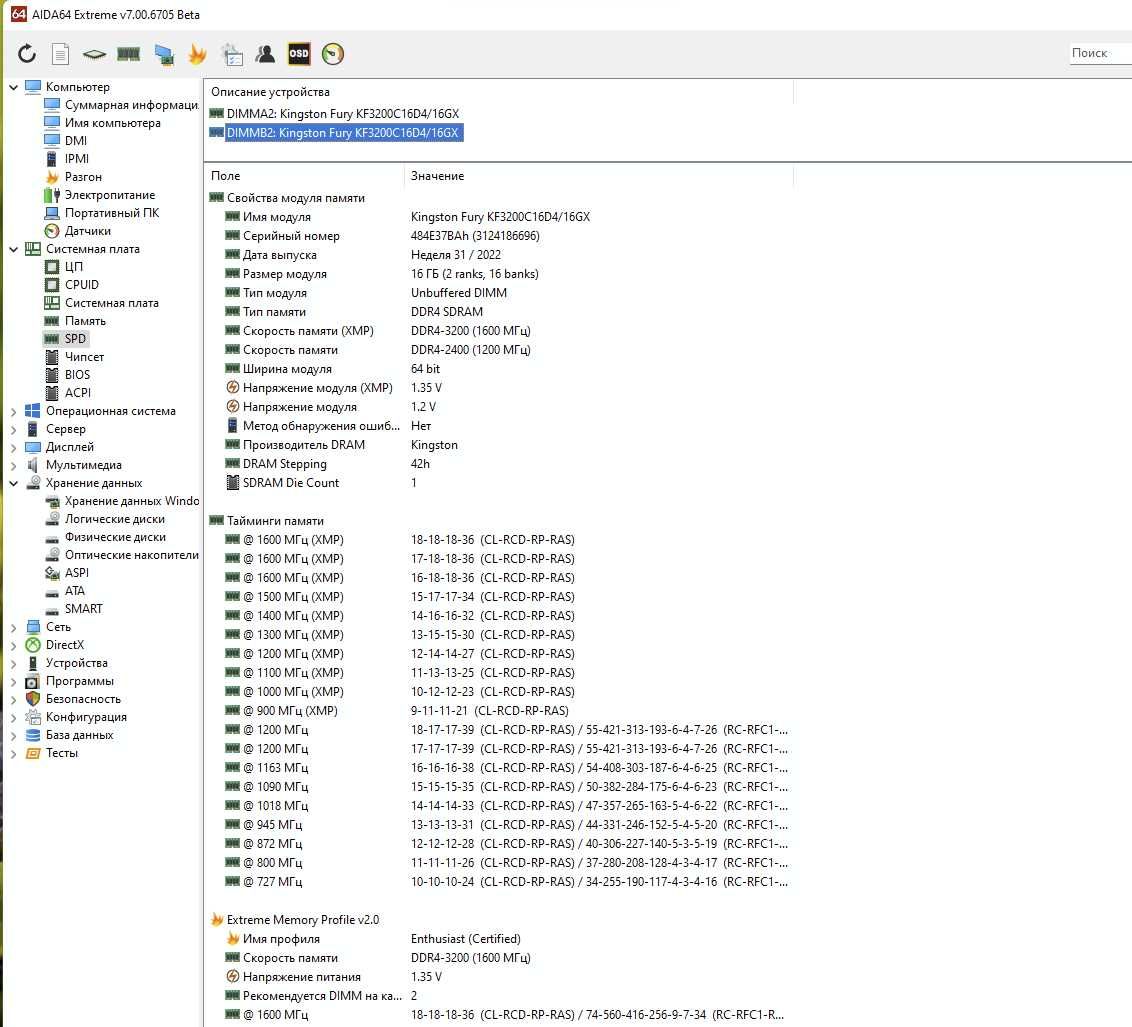Select the SPD tree item

pyautogui.click(x=75, y=338)
